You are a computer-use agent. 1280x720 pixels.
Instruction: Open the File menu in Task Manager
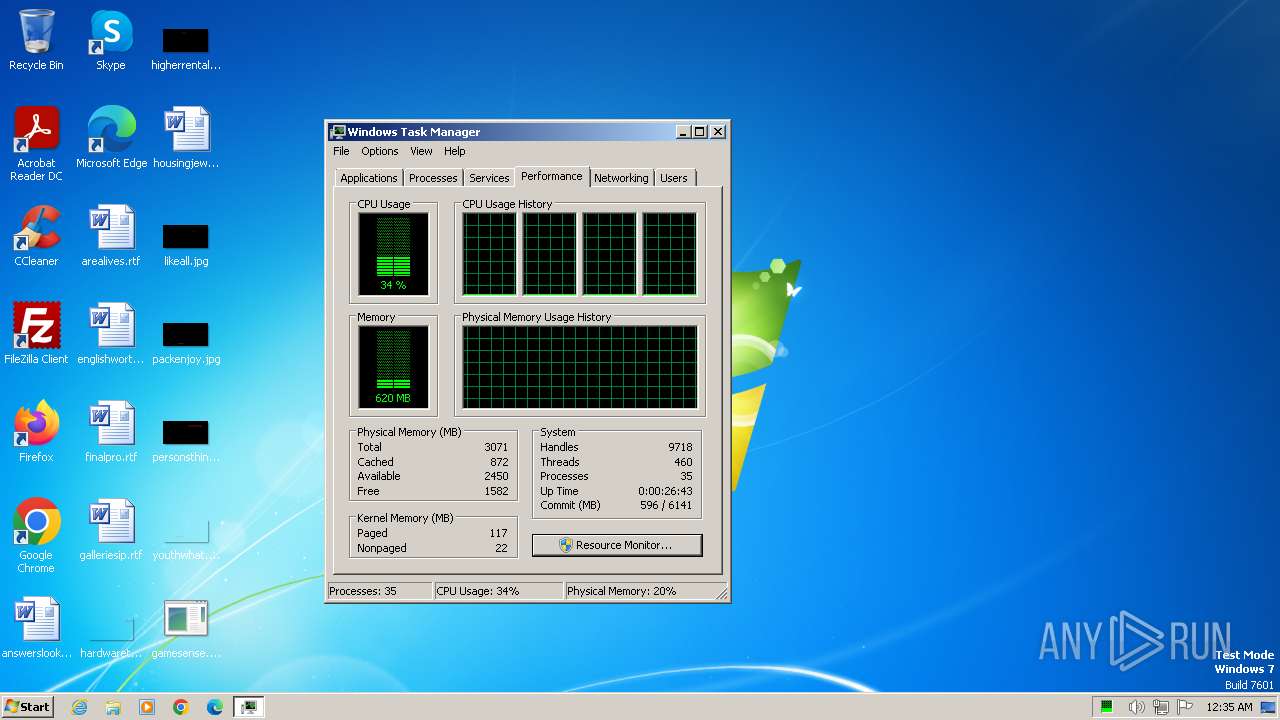pyautogui.click(x=341, y=151)
